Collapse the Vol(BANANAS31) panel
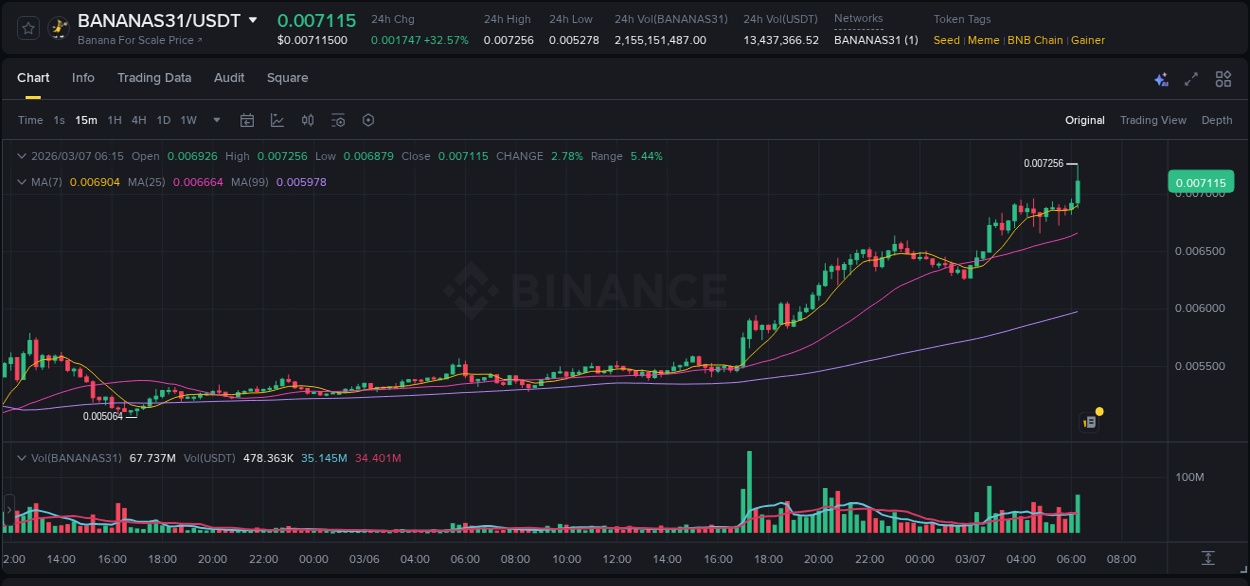The height and width of the screenshot is (586, 1250). (x=22, y=457)
